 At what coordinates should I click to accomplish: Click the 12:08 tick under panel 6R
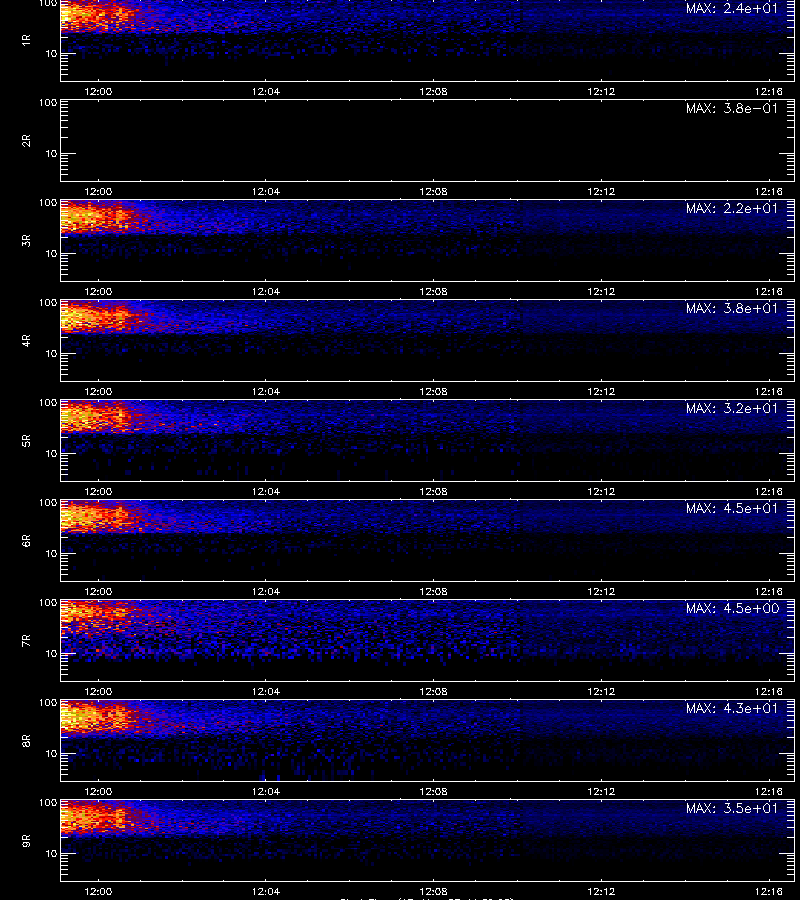[x=433, y=591]
